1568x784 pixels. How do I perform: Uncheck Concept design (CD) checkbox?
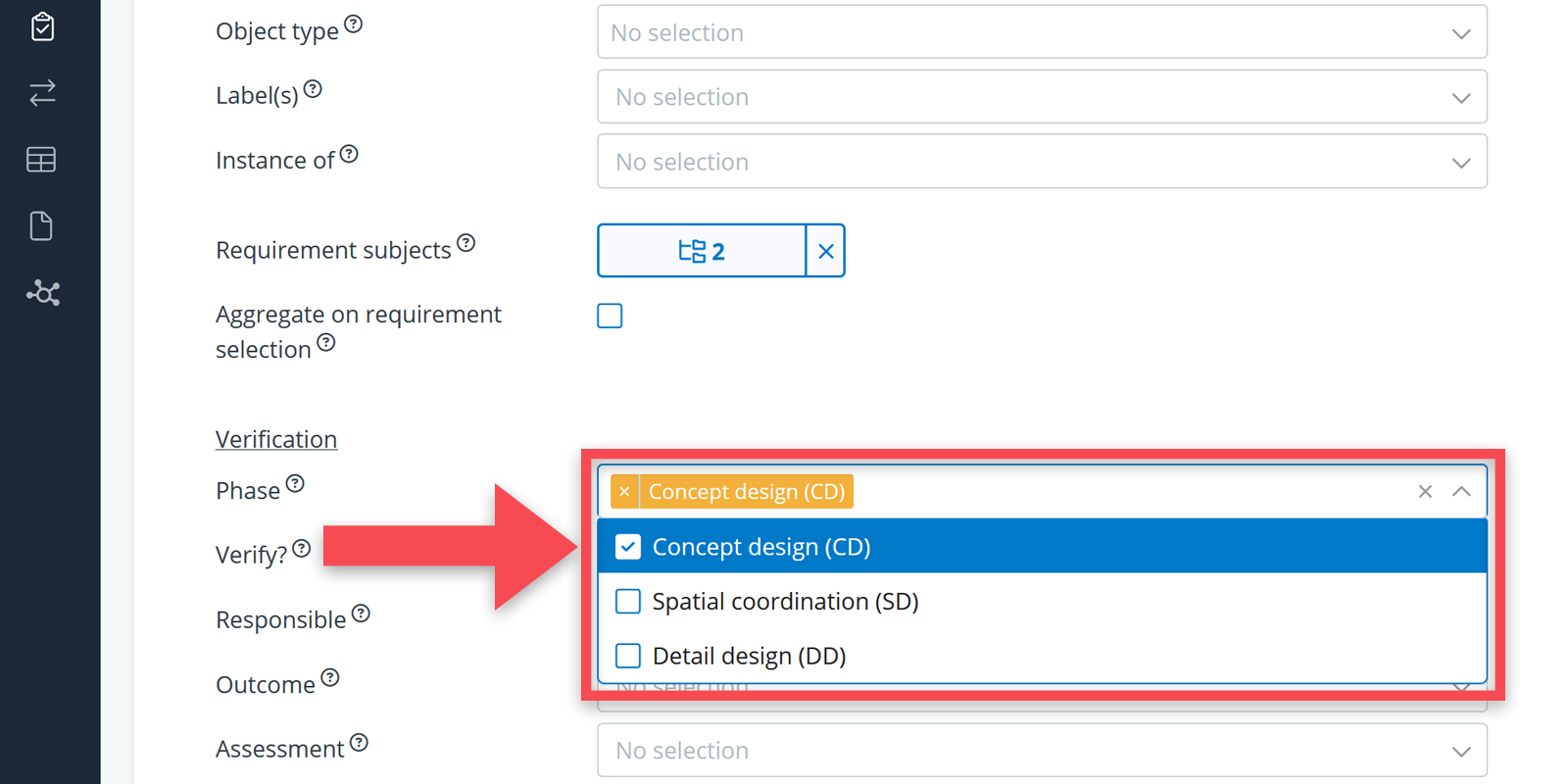click(x=628, y=547)
